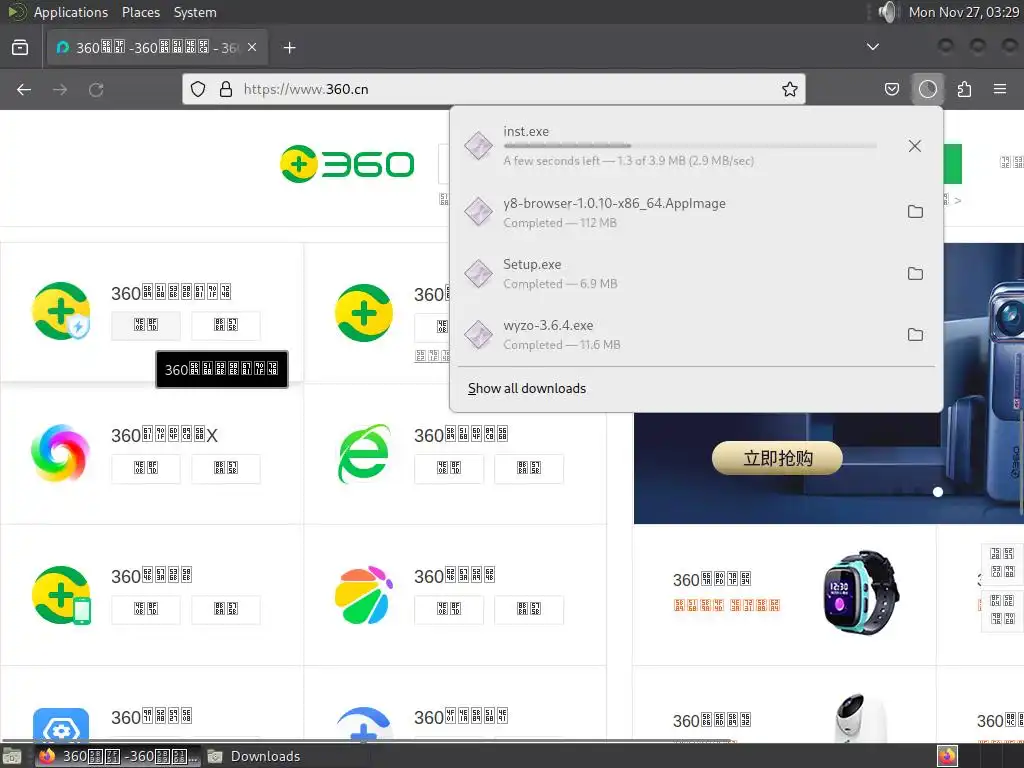Click second button under green e browser card
The height and width of the screenshot is (768, 1024).
(x=529, y=468)
